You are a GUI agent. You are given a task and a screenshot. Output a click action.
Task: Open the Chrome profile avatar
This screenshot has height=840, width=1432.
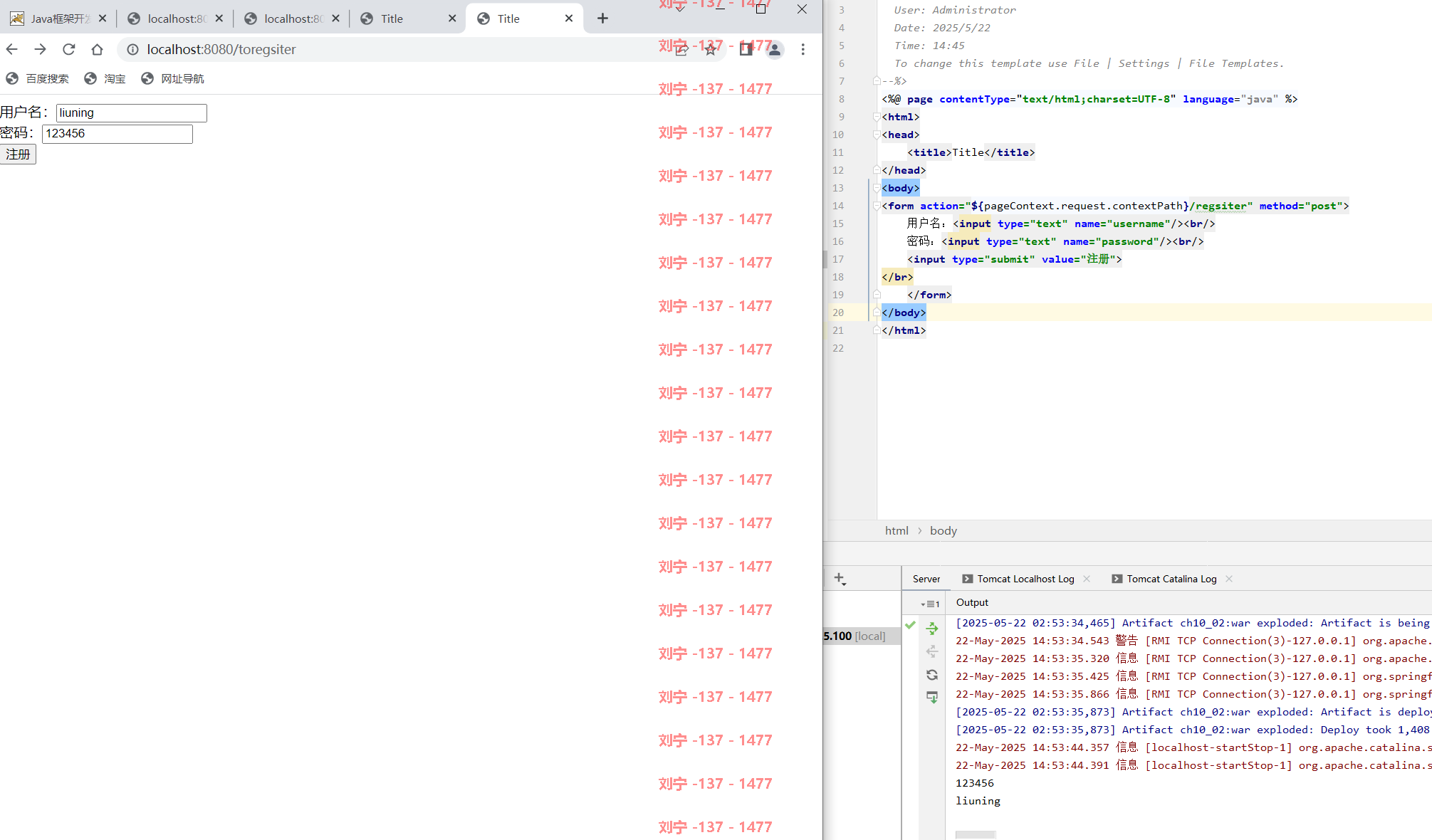(774, 49)
